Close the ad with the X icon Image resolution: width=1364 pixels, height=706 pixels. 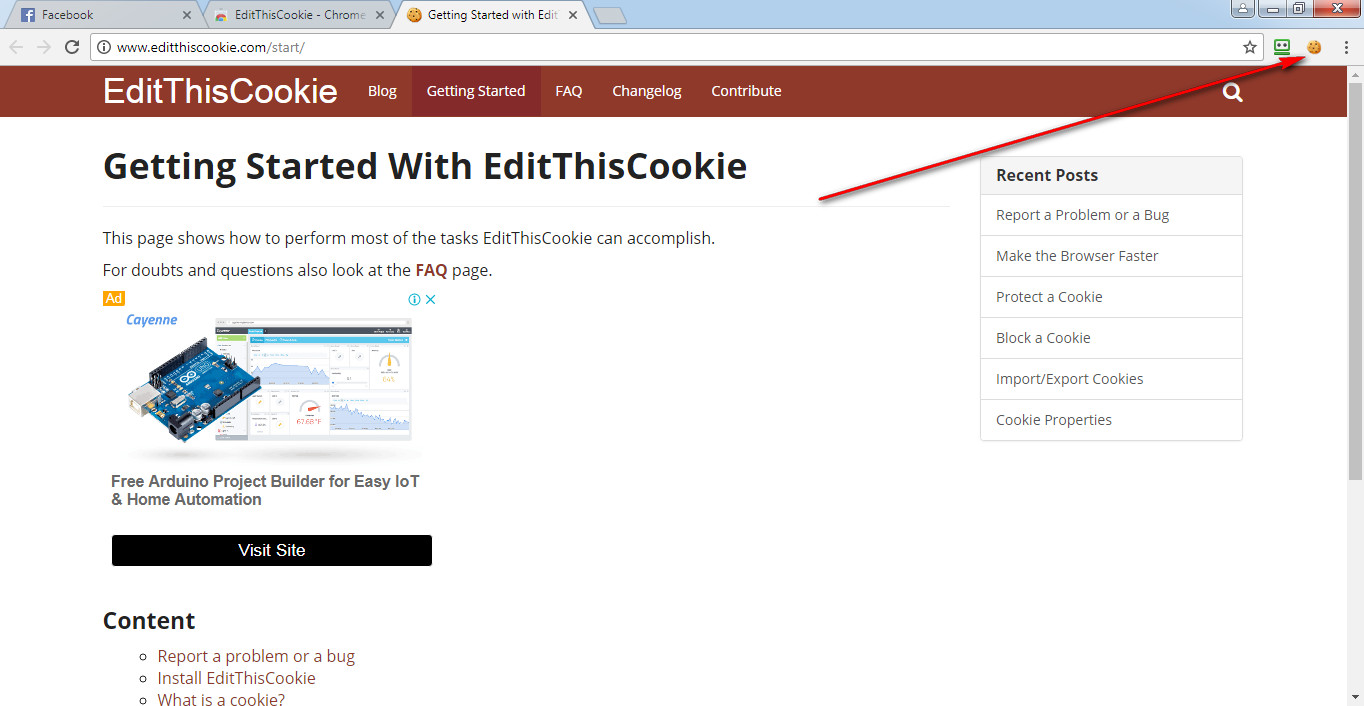point(431,299)
